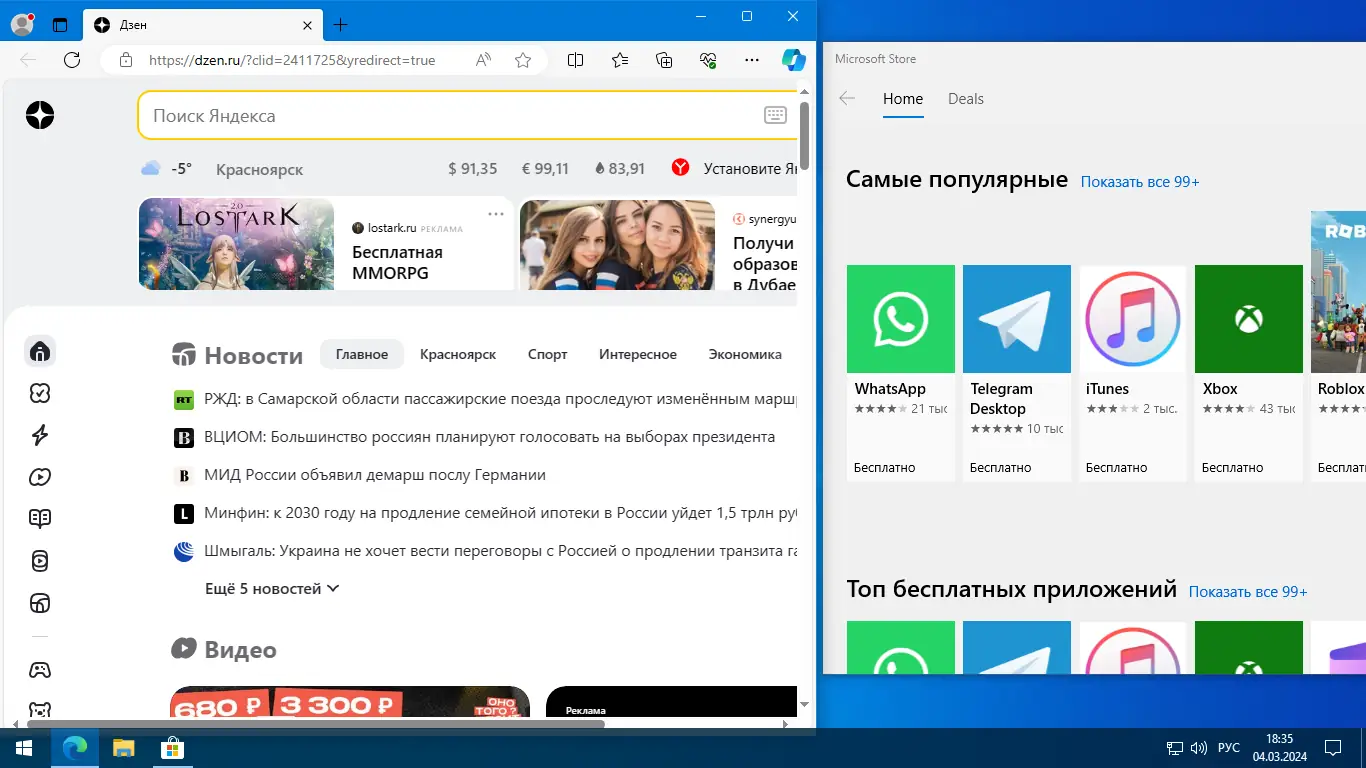Open the Home section in Dzen sidebar

click(x=40, y=351)
